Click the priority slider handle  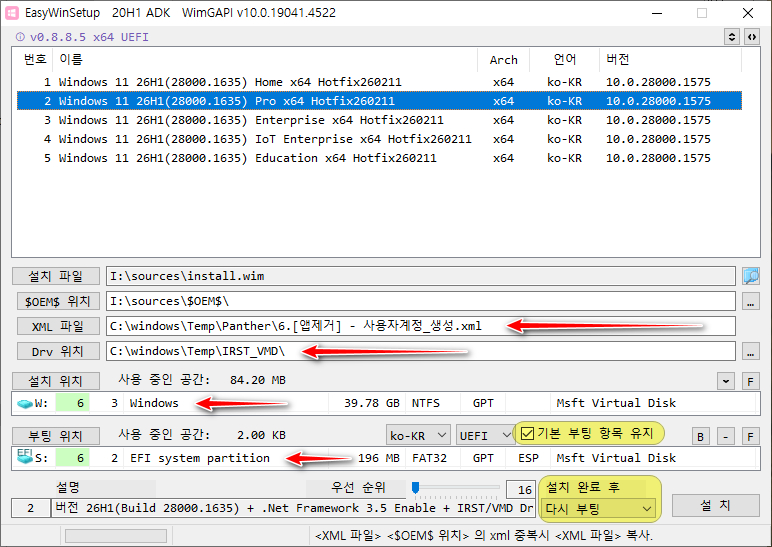[416, 487]
